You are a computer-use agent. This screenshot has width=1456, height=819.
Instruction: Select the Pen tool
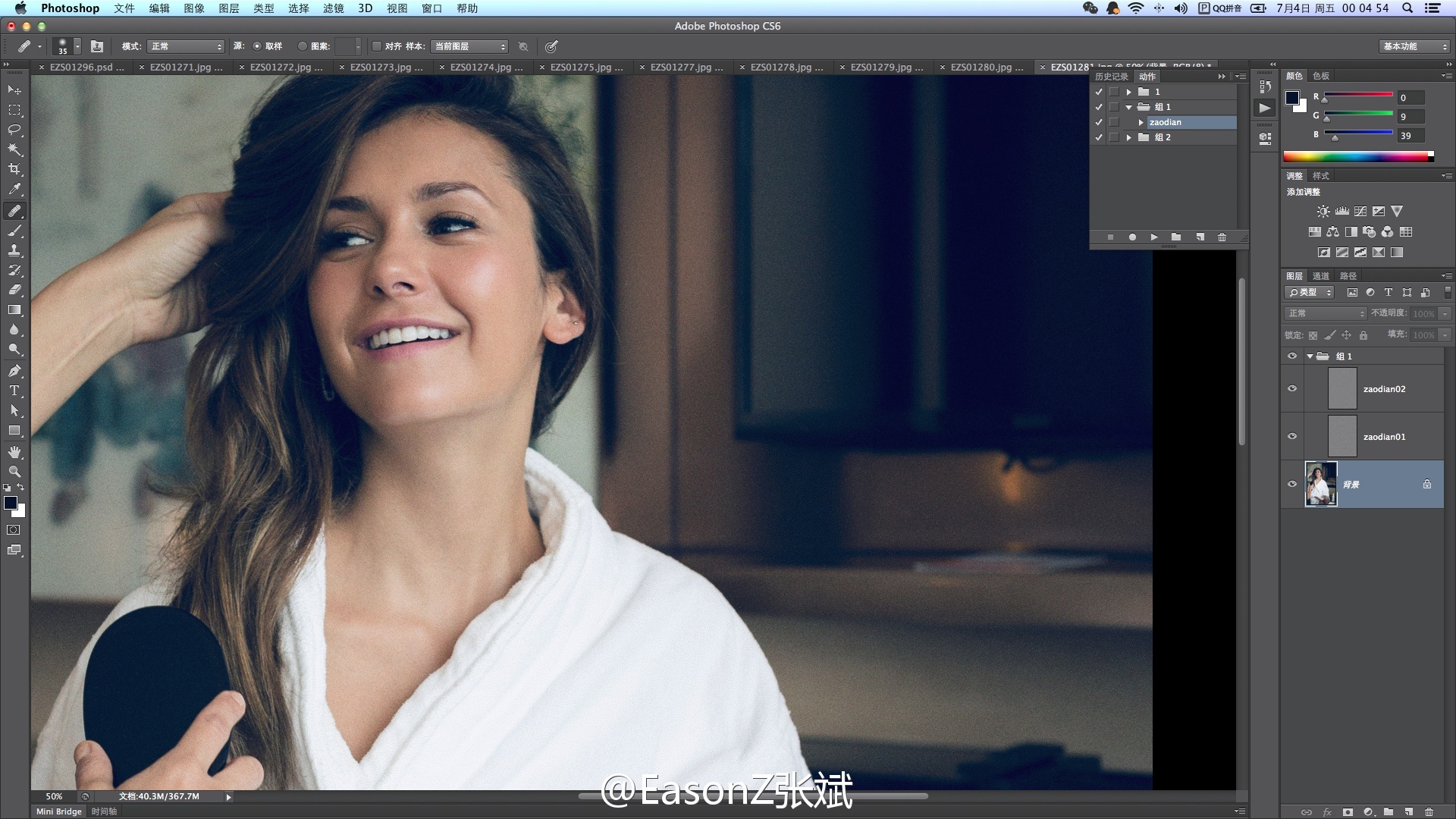(14, 371)
